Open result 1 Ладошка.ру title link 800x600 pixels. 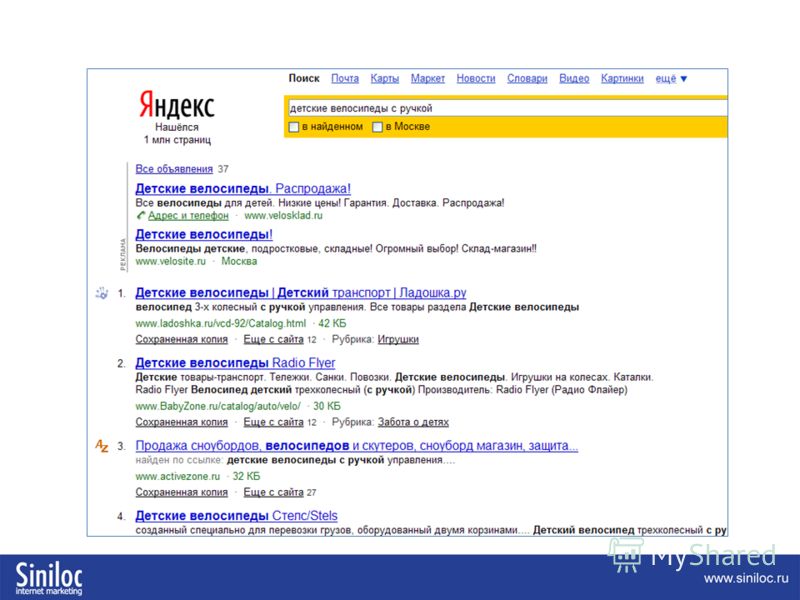click(x=301, y=292)
